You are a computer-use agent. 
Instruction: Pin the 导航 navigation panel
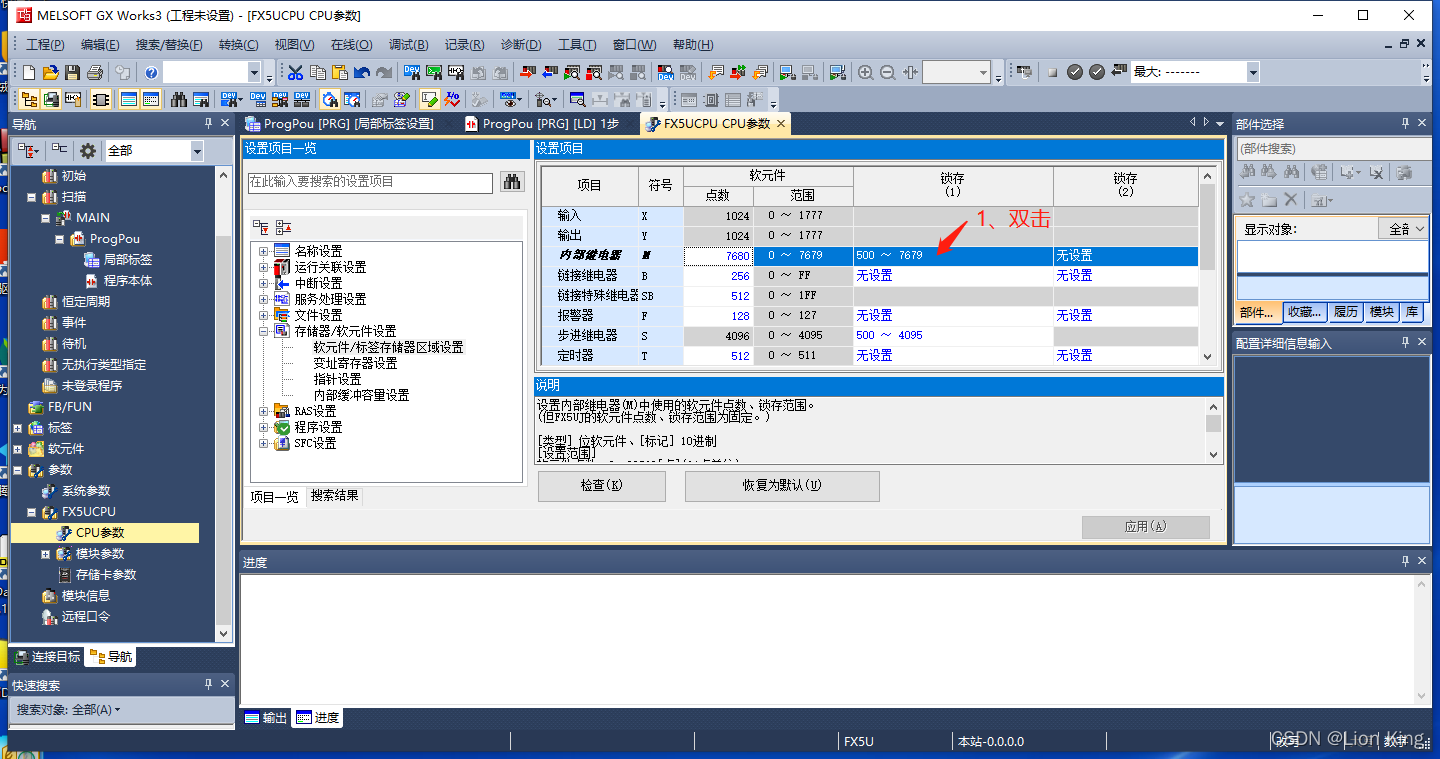(208, 124)
